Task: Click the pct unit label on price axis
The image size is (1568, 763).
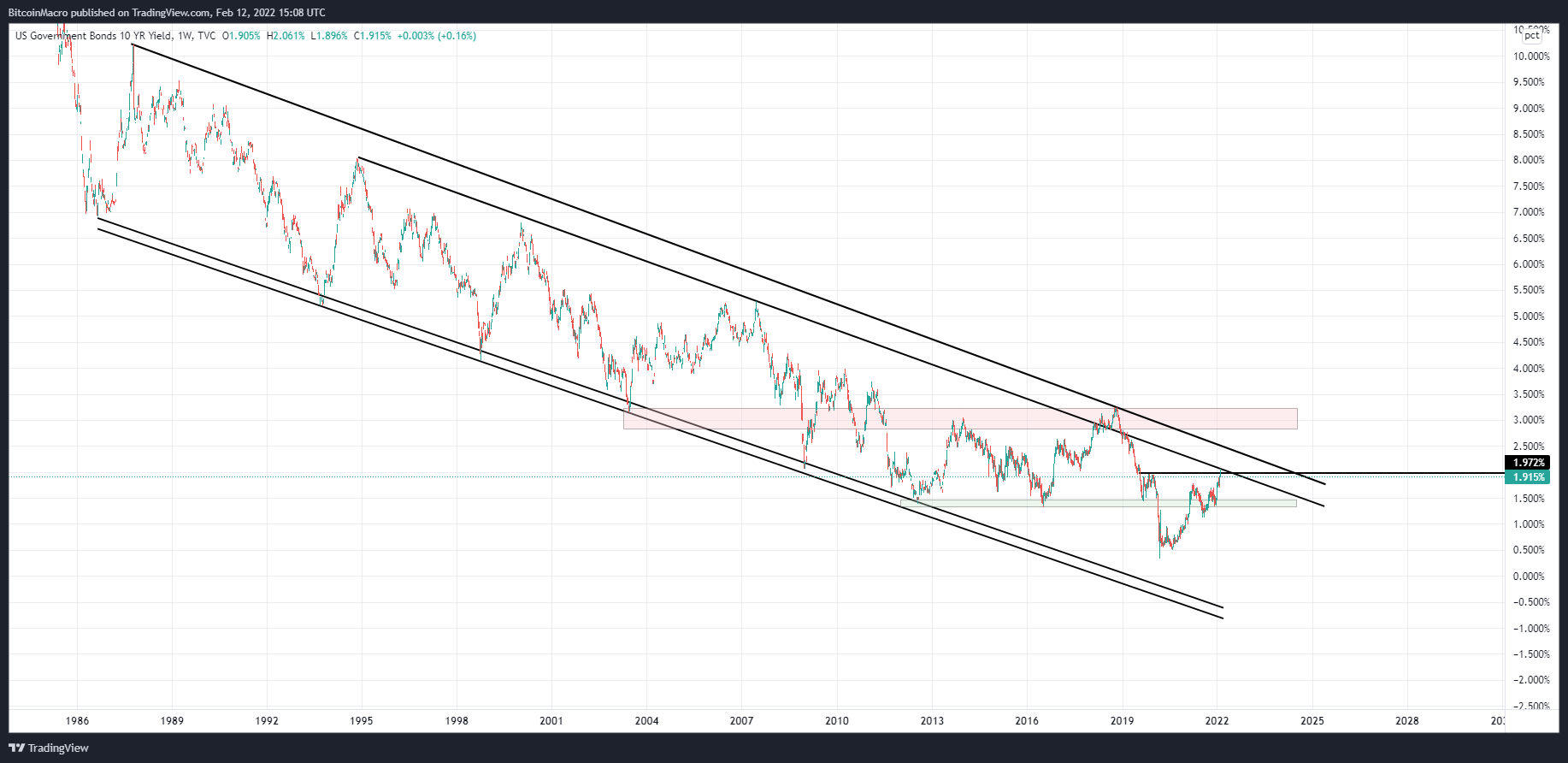Action: [x=1531, y=35]
